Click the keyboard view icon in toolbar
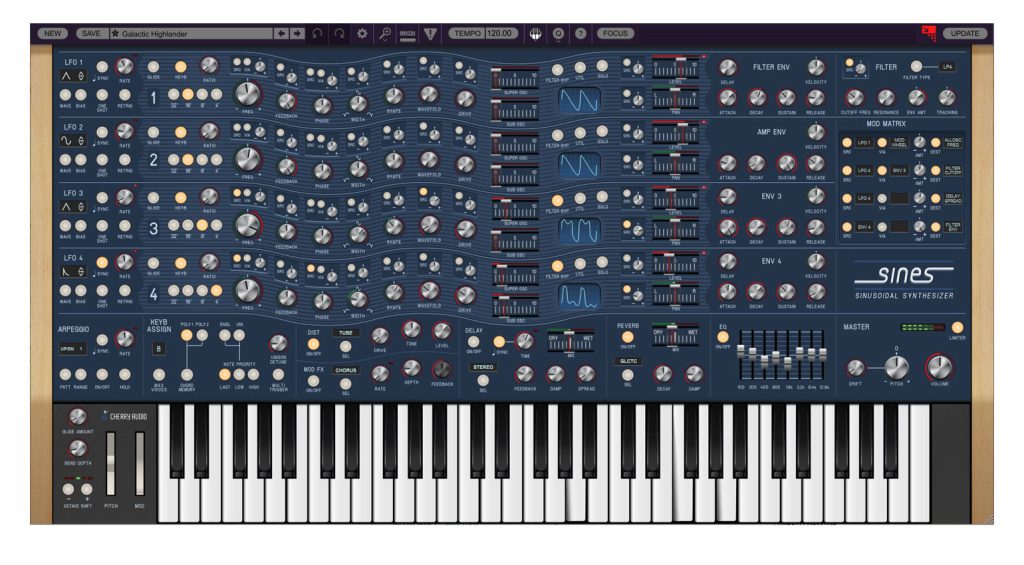 pos(536,33)
